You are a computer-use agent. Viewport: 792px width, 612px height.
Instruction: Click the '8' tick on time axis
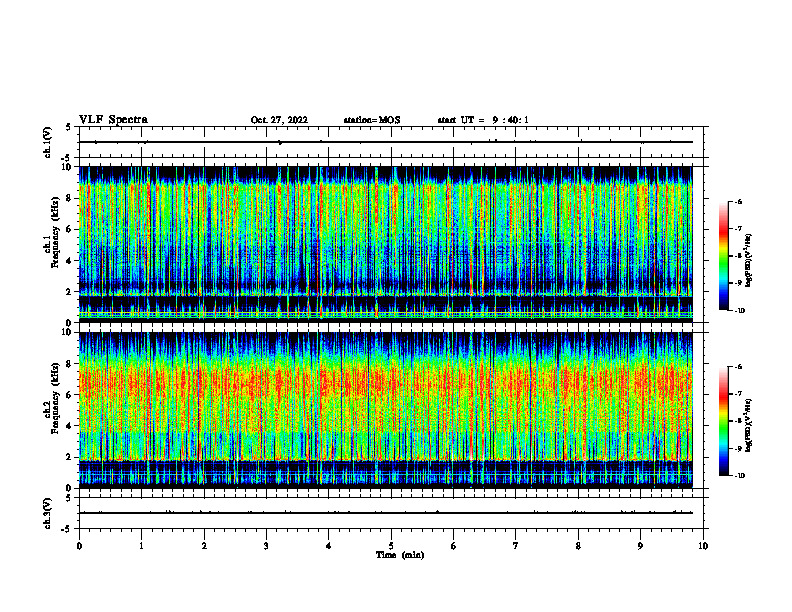pyautogui.click(x=578, y=546)
